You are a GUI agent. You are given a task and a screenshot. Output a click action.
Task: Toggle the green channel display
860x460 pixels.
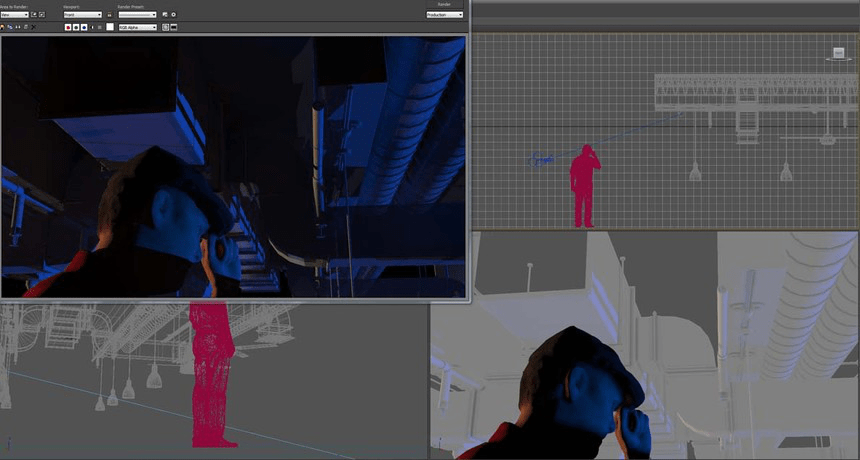[x=75, y=27]
